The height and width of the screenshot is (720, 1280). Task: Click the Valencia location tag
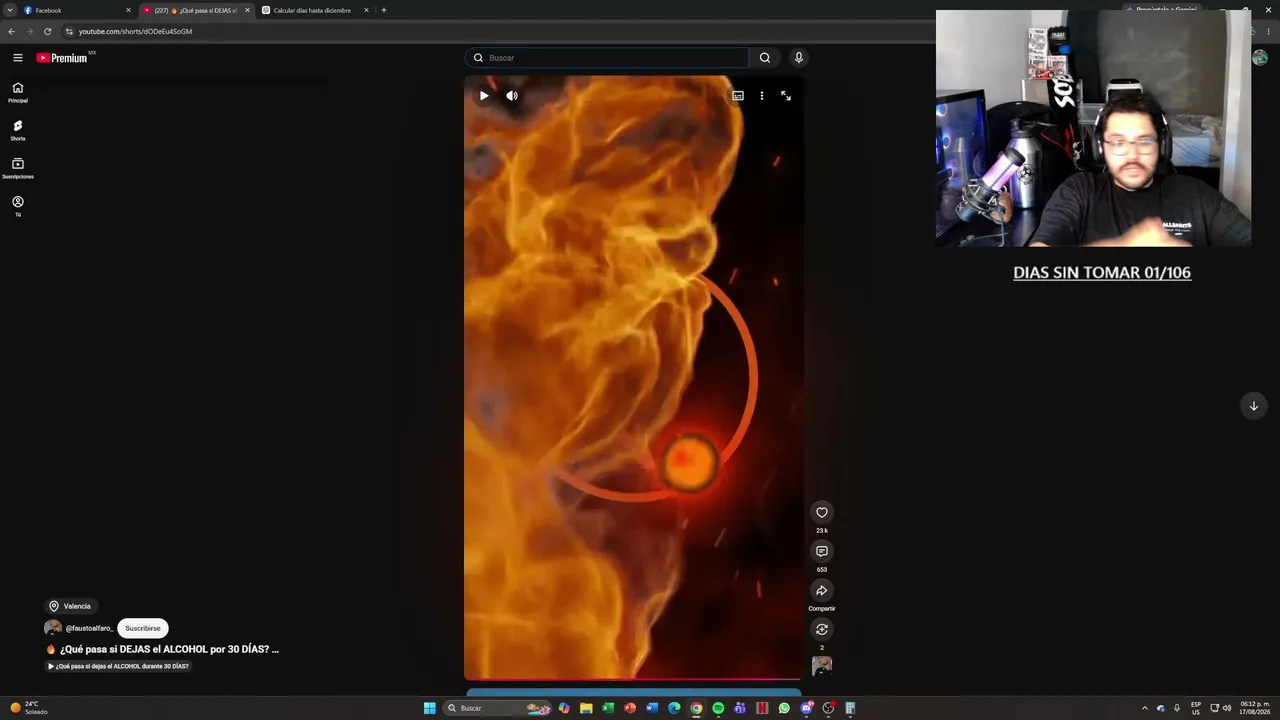point(70,606)
